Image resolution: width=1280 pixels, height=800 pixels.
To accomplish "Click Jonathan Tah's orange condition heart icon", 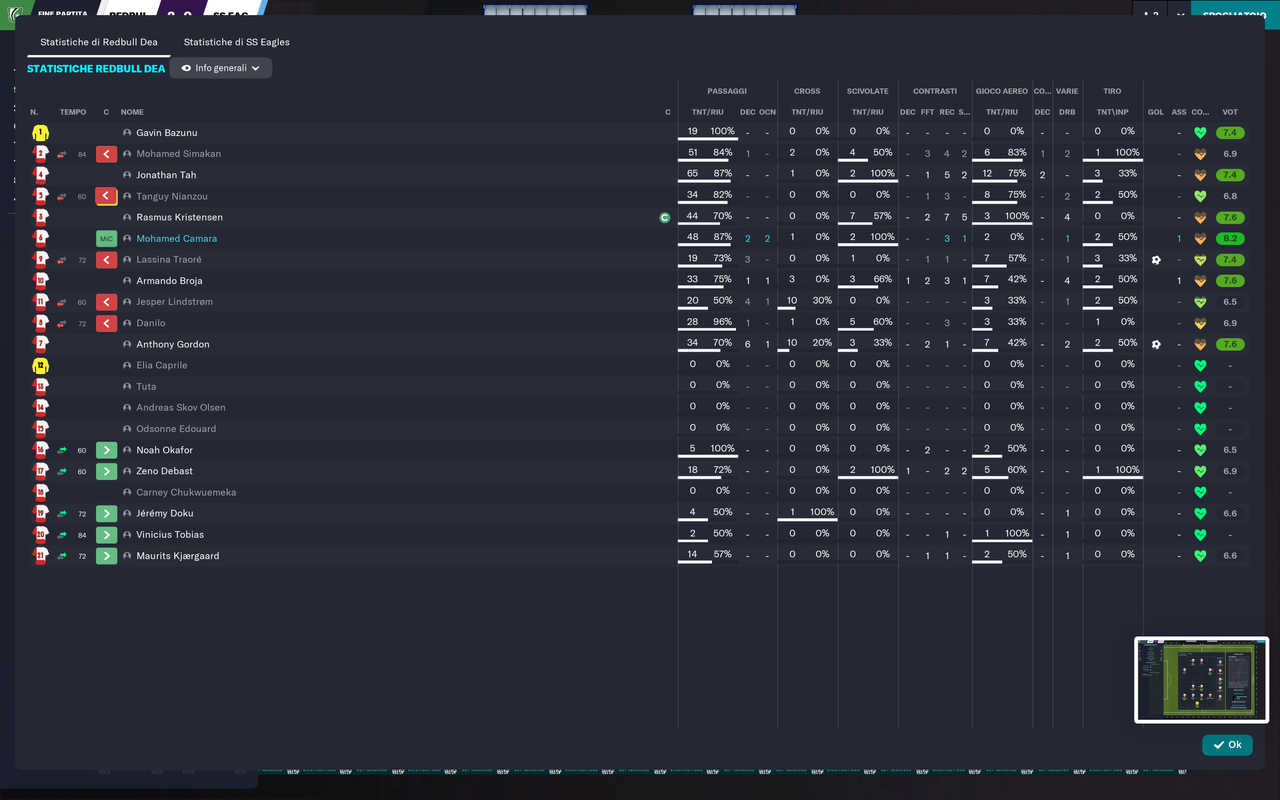I will point(1200,175).
